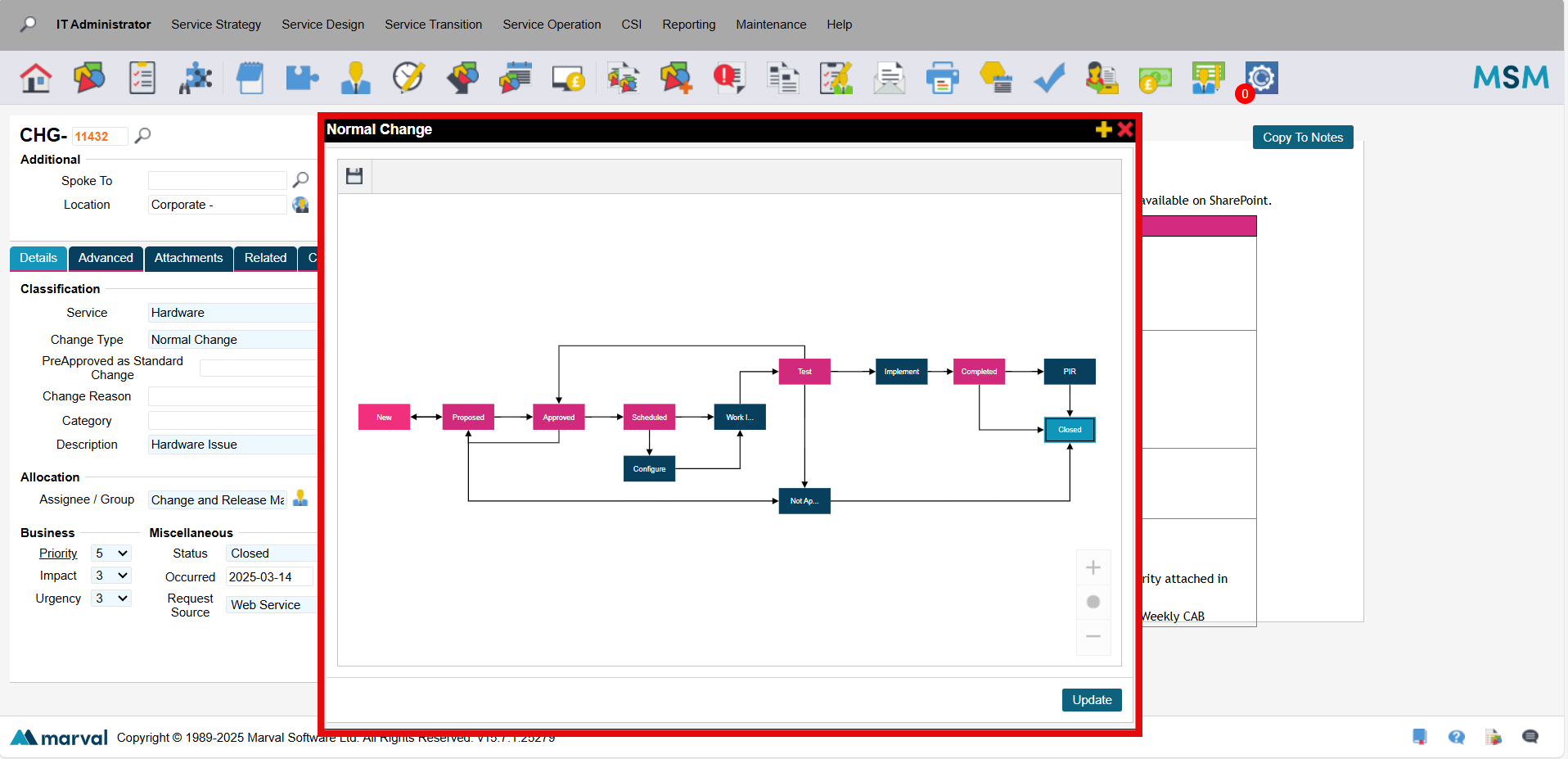Image resolution: width=1568 pixels, height=759 pixels.
Task: Click the Copy To Notes button
Action: 1302,138
